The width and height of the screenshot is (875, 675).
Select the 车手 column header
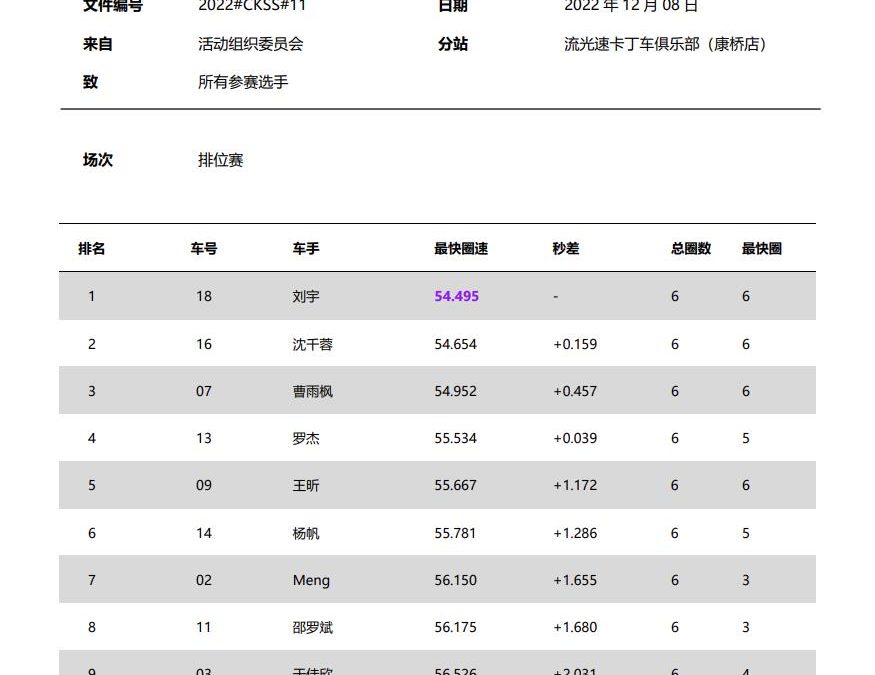coord(306,249)
